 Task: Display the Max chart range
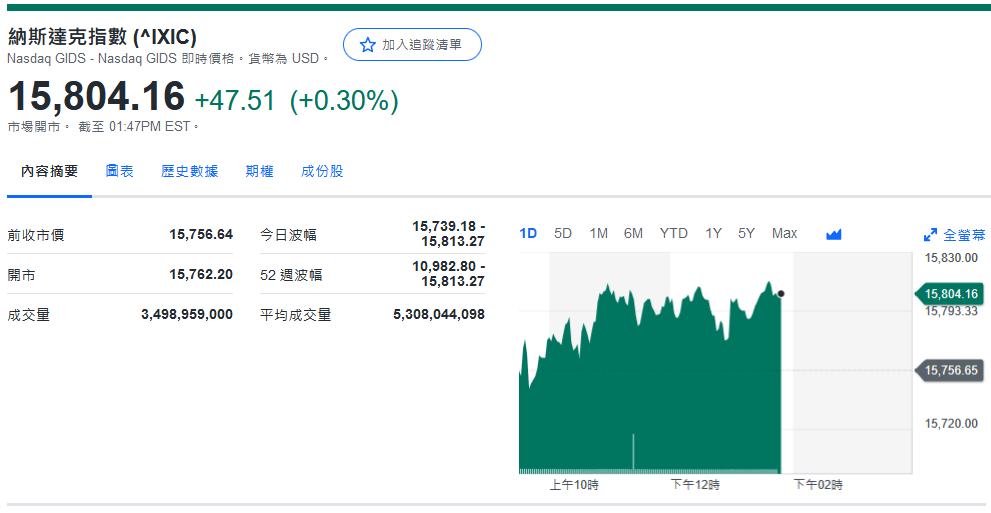(784, 233)
